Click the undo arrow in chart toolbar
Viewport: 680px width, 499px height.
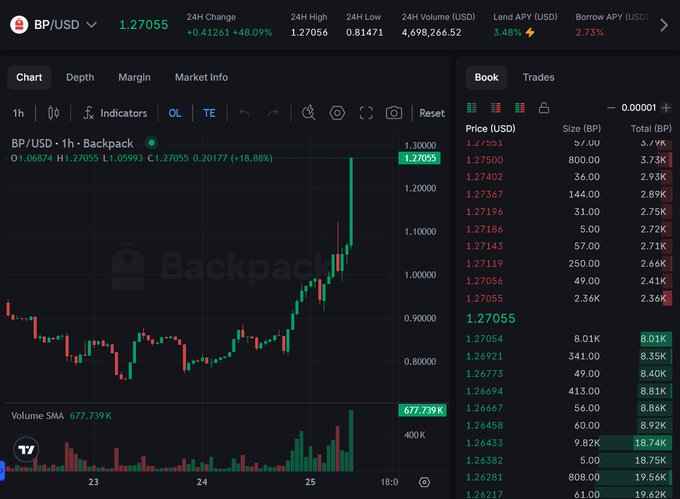(x=244, y=113)
